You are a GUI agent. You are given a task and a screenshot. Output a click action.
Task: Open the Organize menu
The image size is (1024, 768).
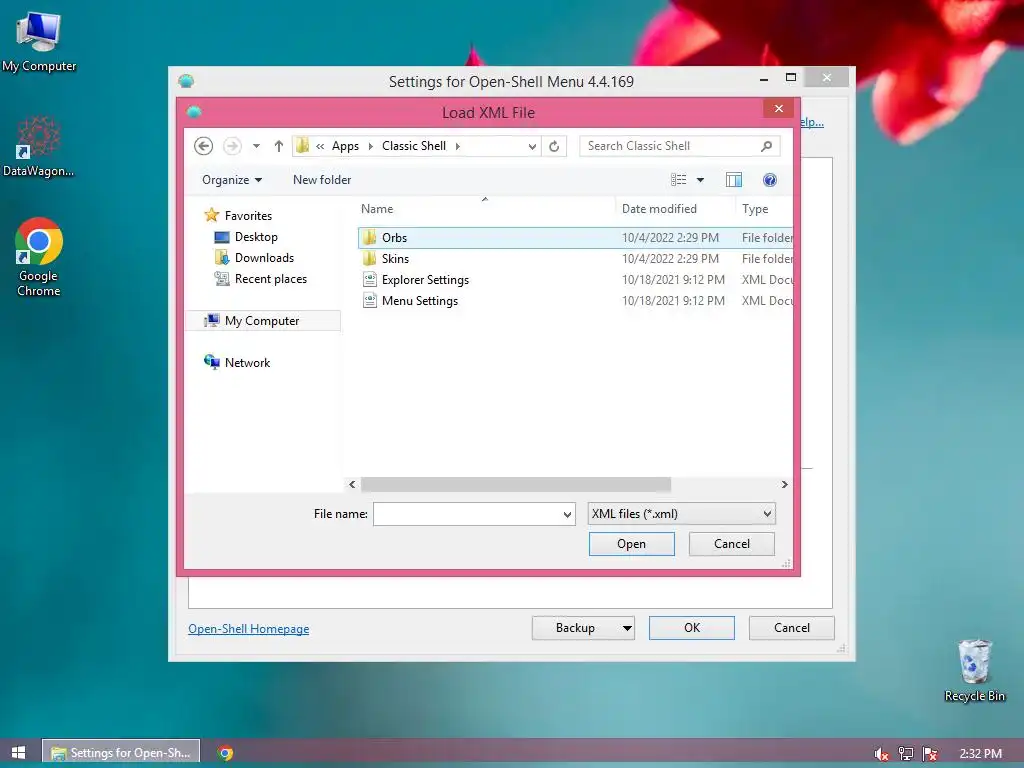point(232,180)
